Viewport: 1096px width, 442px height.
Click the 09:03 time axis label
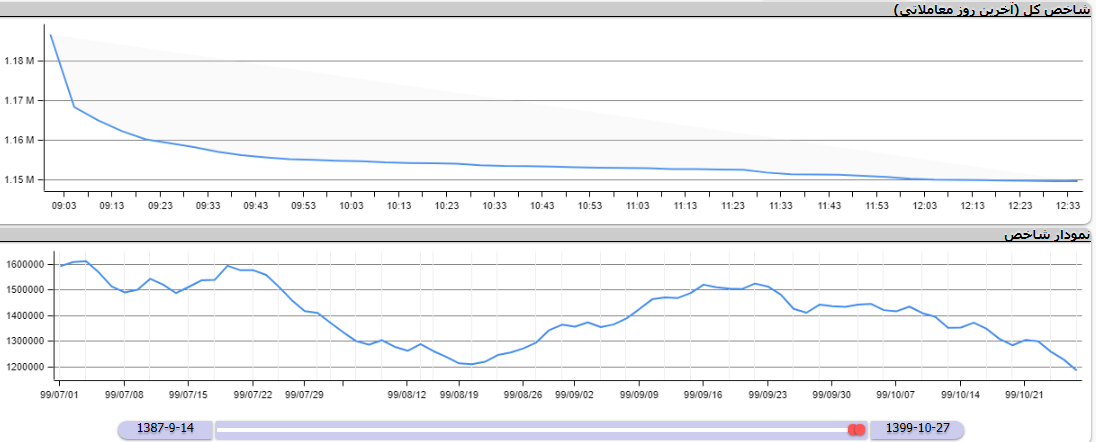point(64,205)
